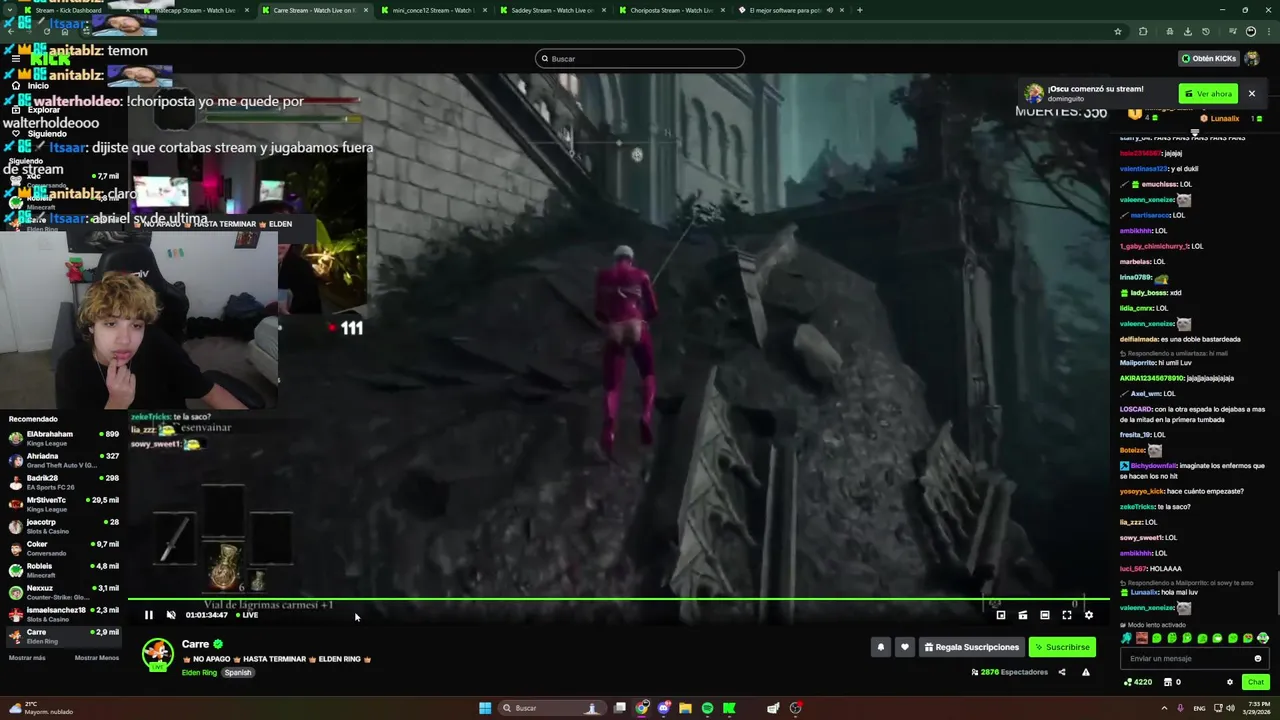Open Spotify from the taskbar
1280x720 pixels.
pos(707,708)
